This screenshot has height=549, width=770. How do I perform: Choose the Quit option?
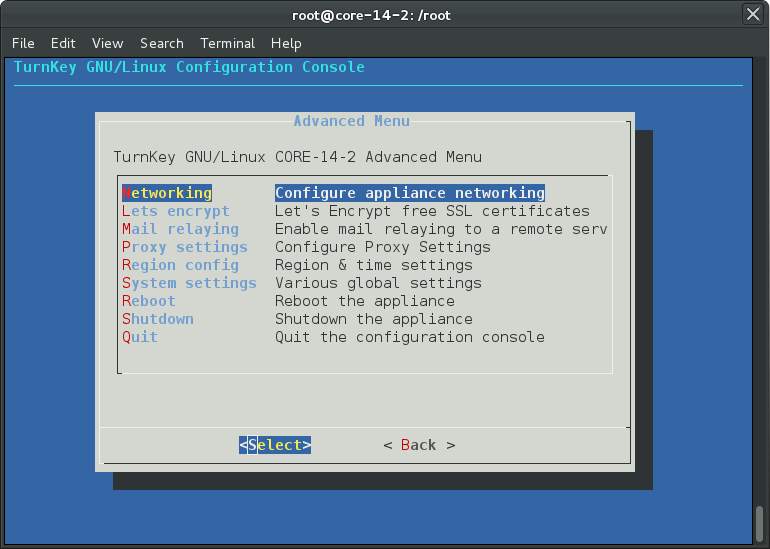pyautogui.click(x=140, y=337)
